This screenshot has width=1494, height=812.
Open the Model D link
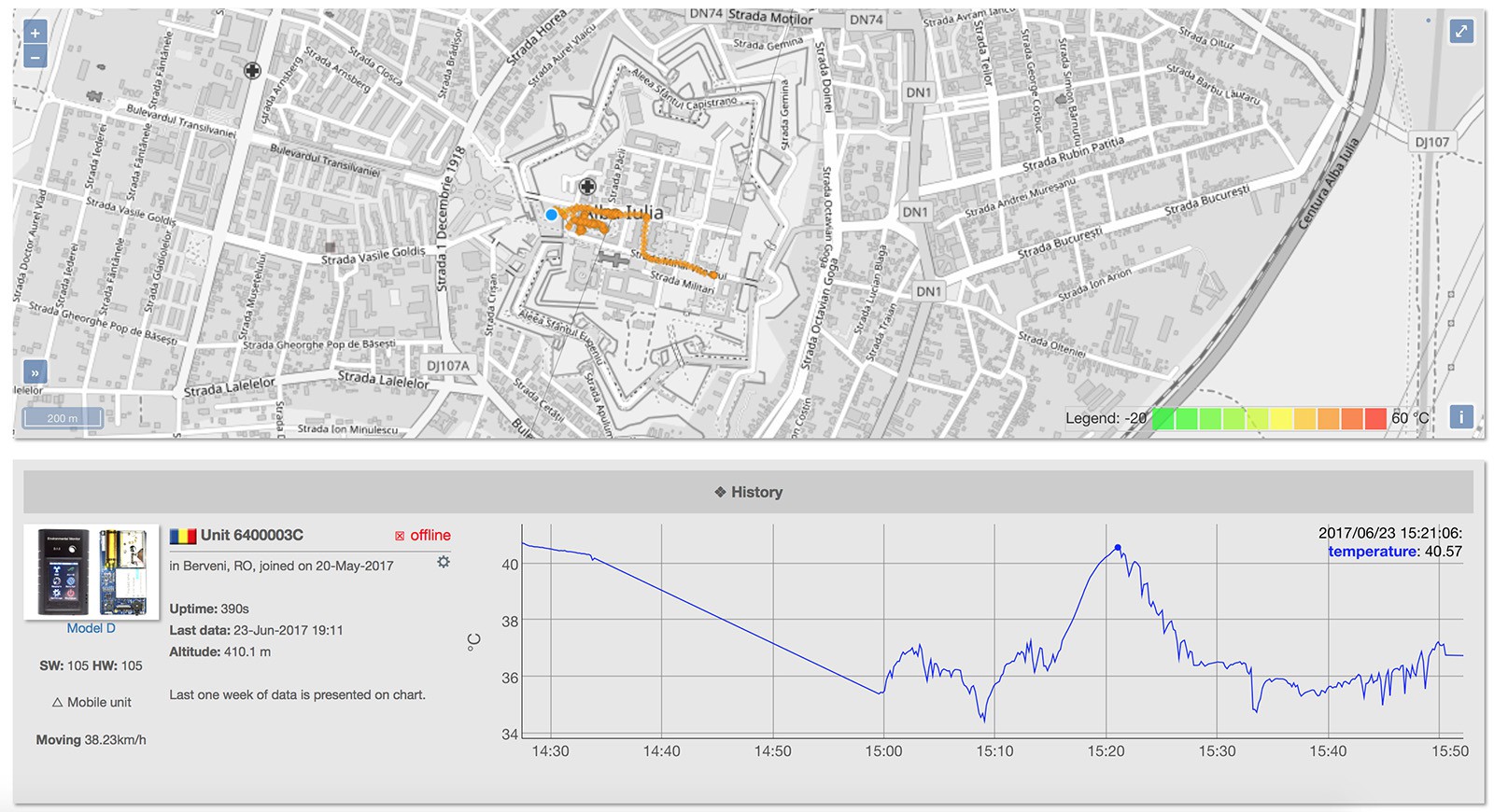pyautogui.click(x=91, y=628)
